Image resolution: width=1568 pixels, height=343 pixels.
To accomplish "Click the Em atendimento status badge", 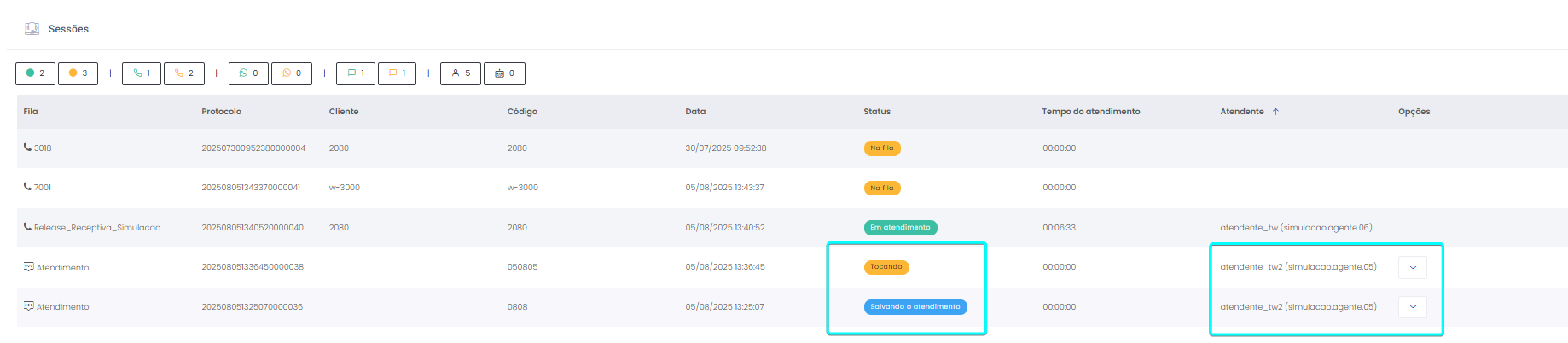I will 900,228.
